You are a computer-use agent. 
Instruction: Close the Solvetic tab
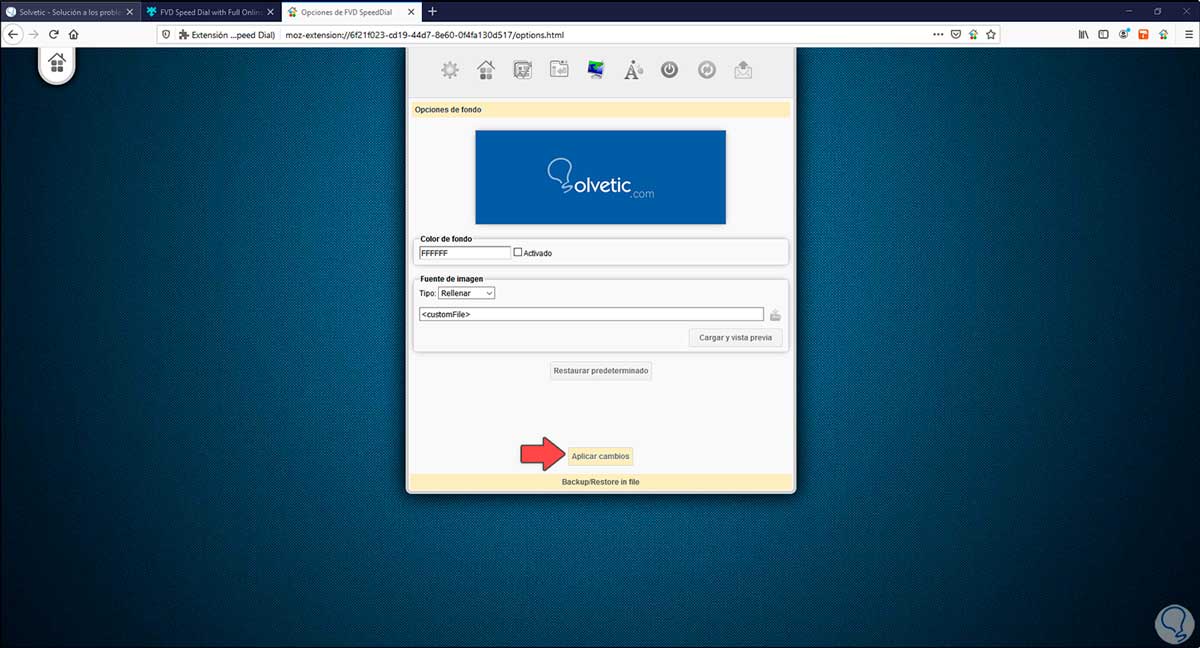(x=129, y=11)
